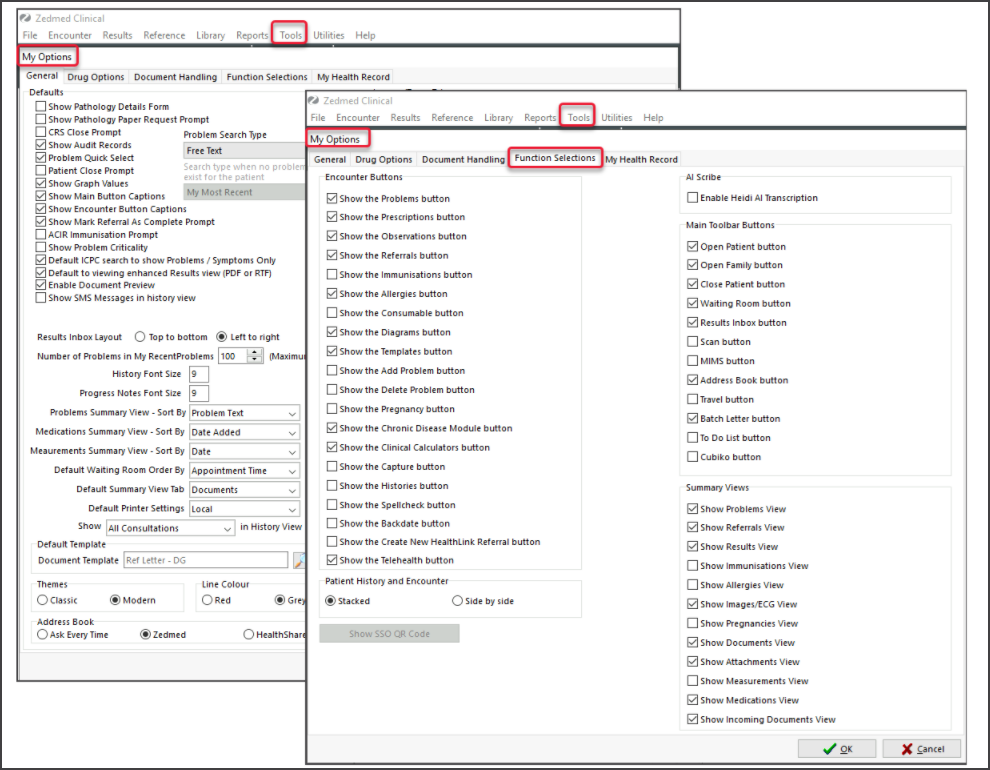Enable MIMS button checkbox
The image size is (990, 770).
693,361
